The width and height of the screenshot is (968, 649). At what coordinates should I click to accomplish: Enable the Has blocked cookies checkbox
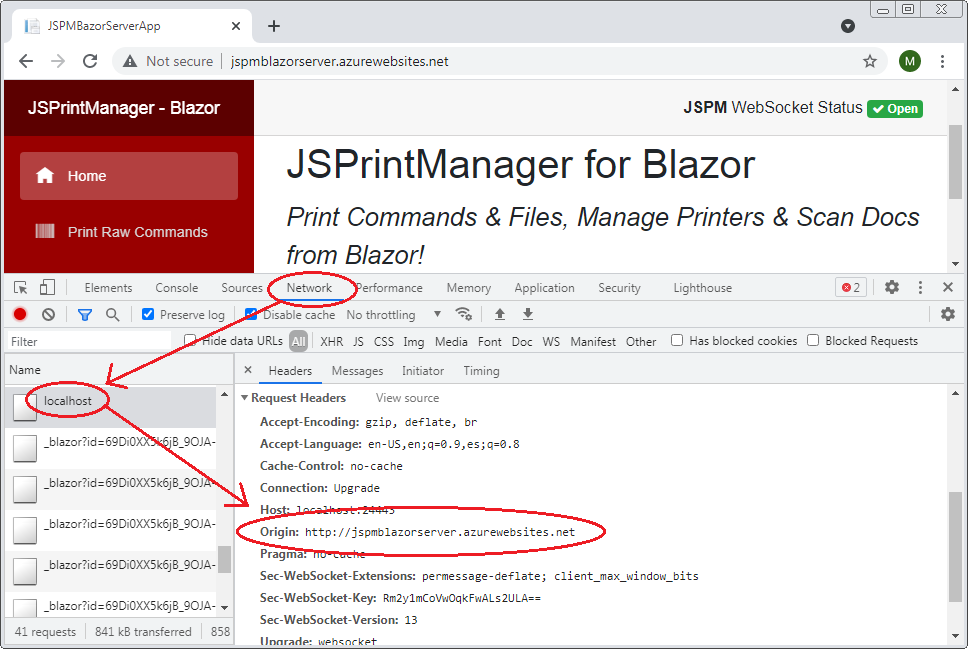point(677,341)
